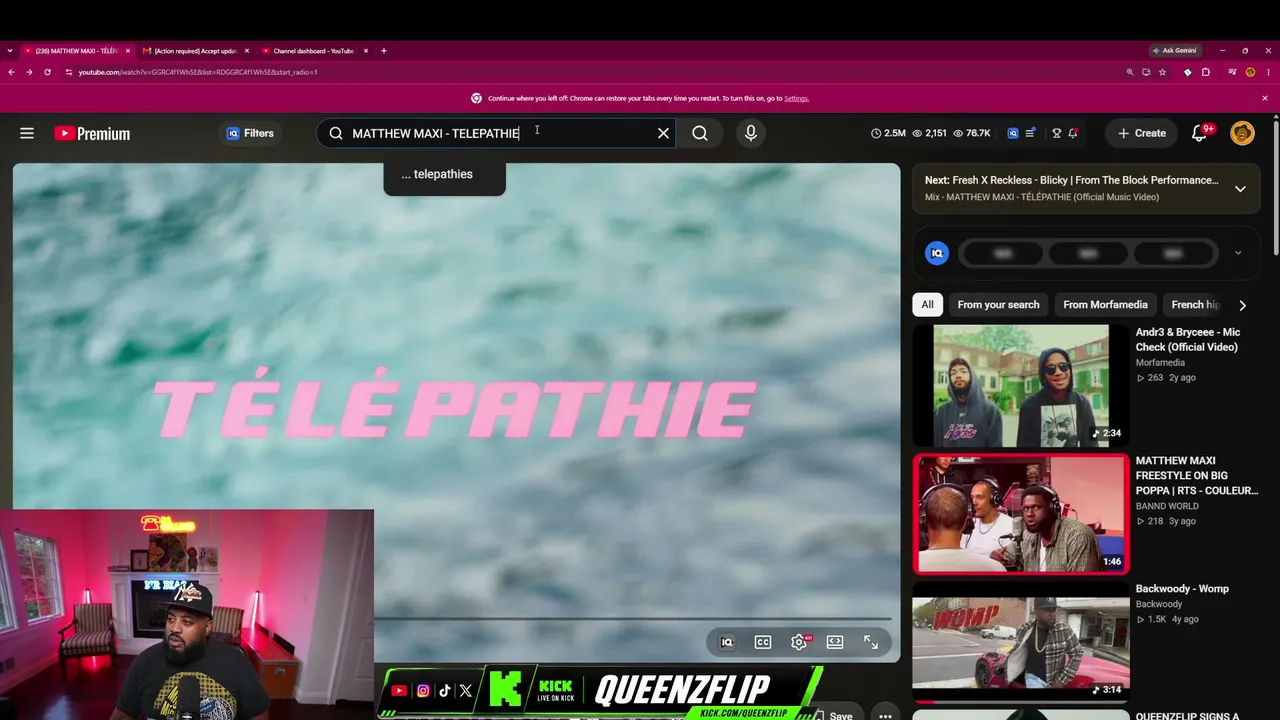Viewport: 1280px width, 720px height.
Task: Open the Settings link in the restore-tabs bar
Action: tap(796, 98)
